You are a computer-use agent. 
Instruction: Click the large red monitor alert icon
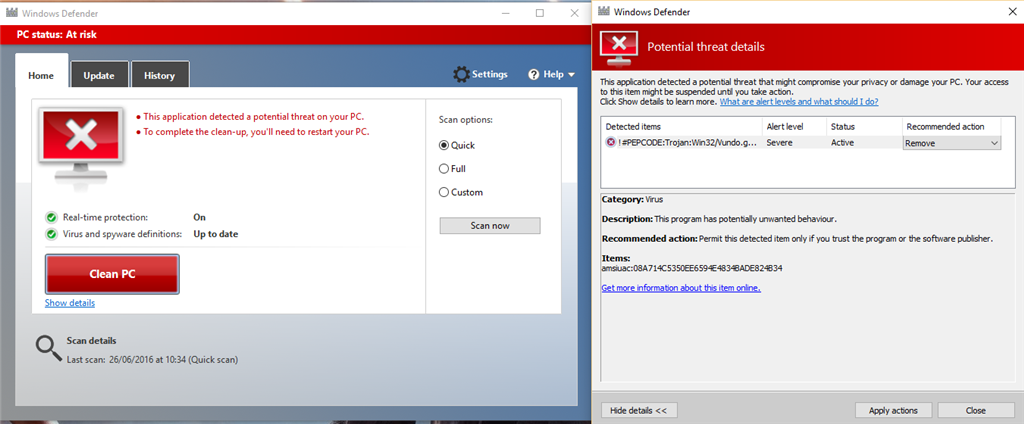point(82,146)
